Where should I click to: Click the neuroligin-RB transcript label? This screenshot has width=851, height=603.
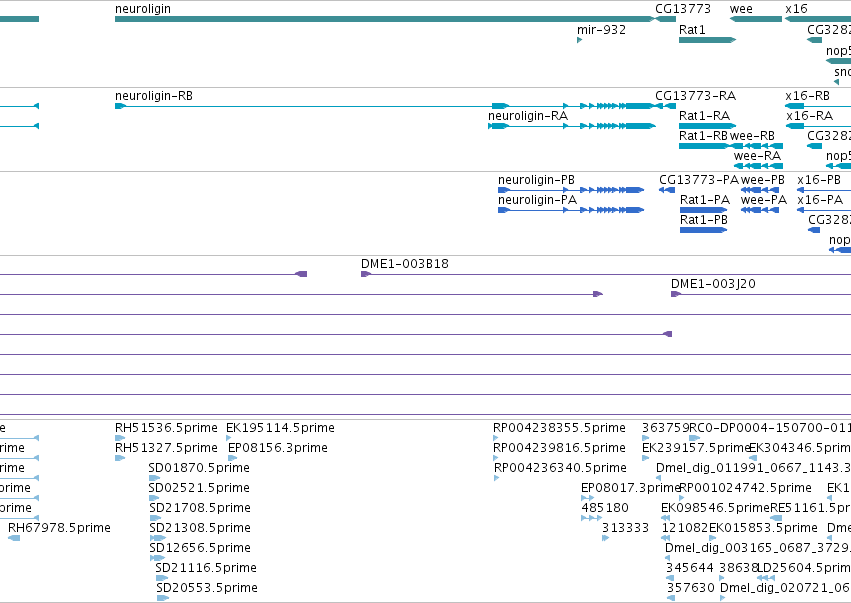point(154,96)
